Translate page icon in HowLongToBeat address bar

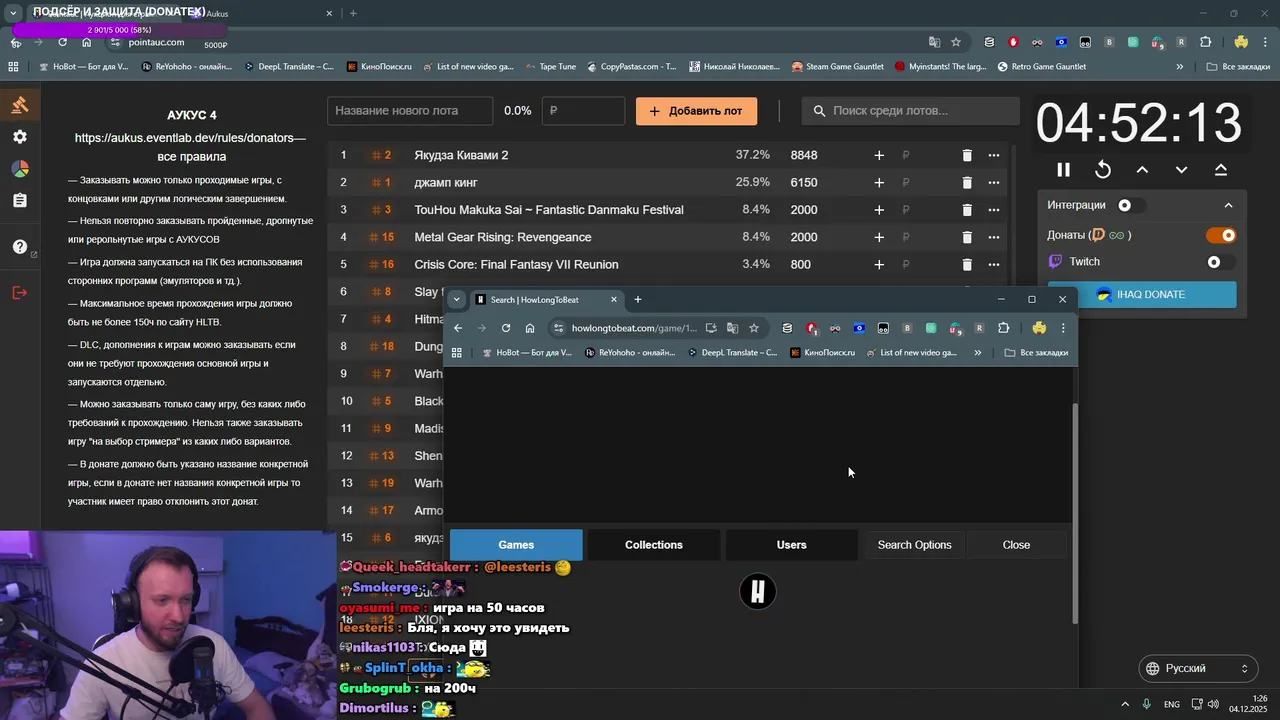[x=732, y=328]
